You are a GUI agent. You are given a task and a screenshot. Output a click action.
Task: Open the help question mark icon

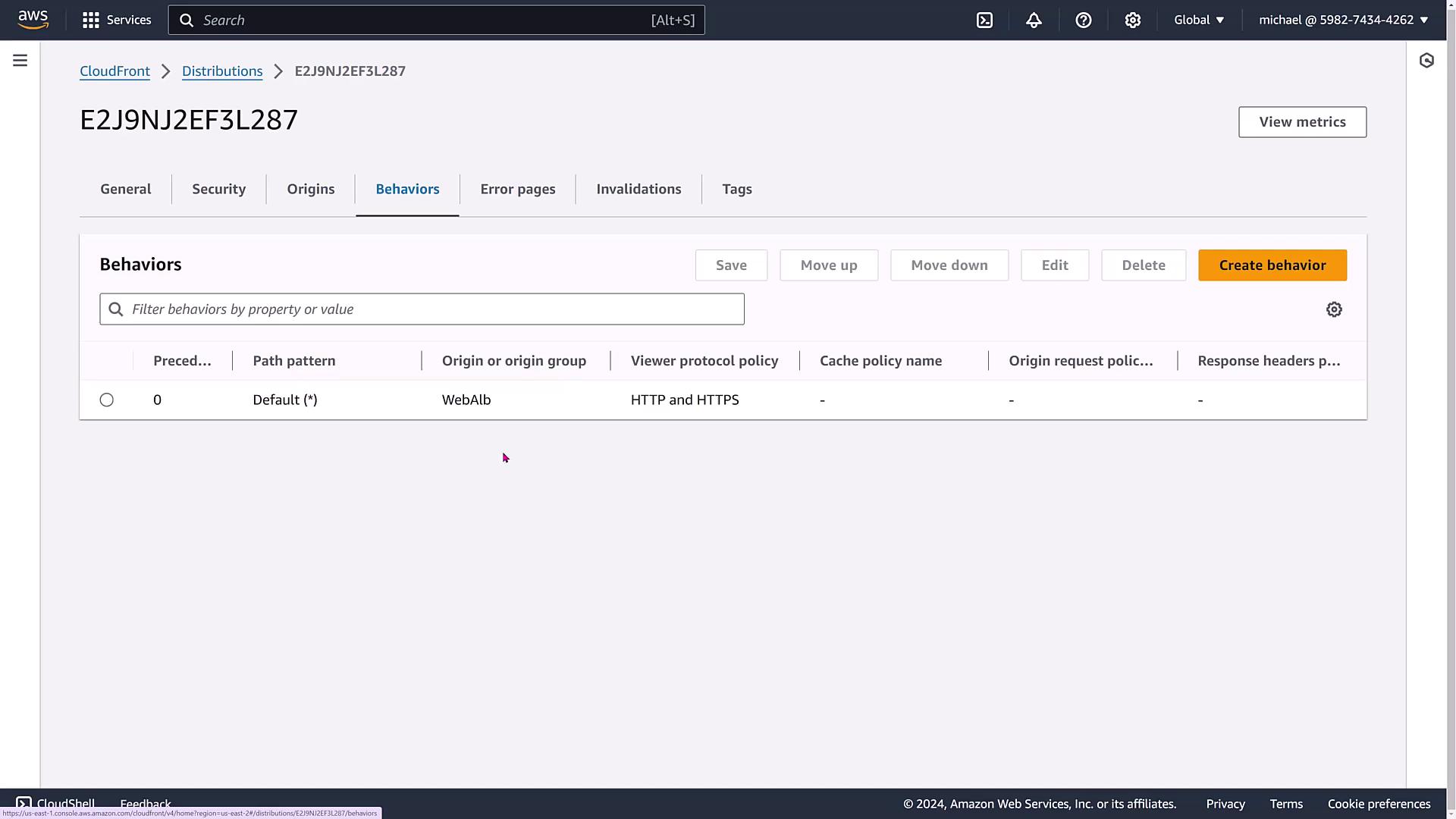click(x=1083, y=20)
